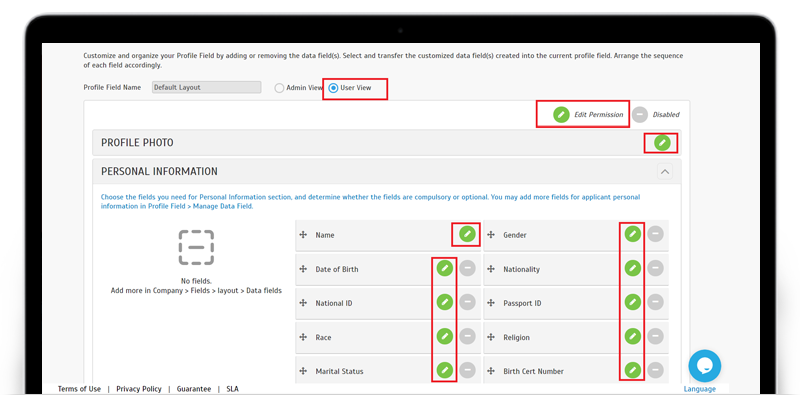Click the move handle for Name field
Viewport: 800px width, 395px height.
click(303, 235)
